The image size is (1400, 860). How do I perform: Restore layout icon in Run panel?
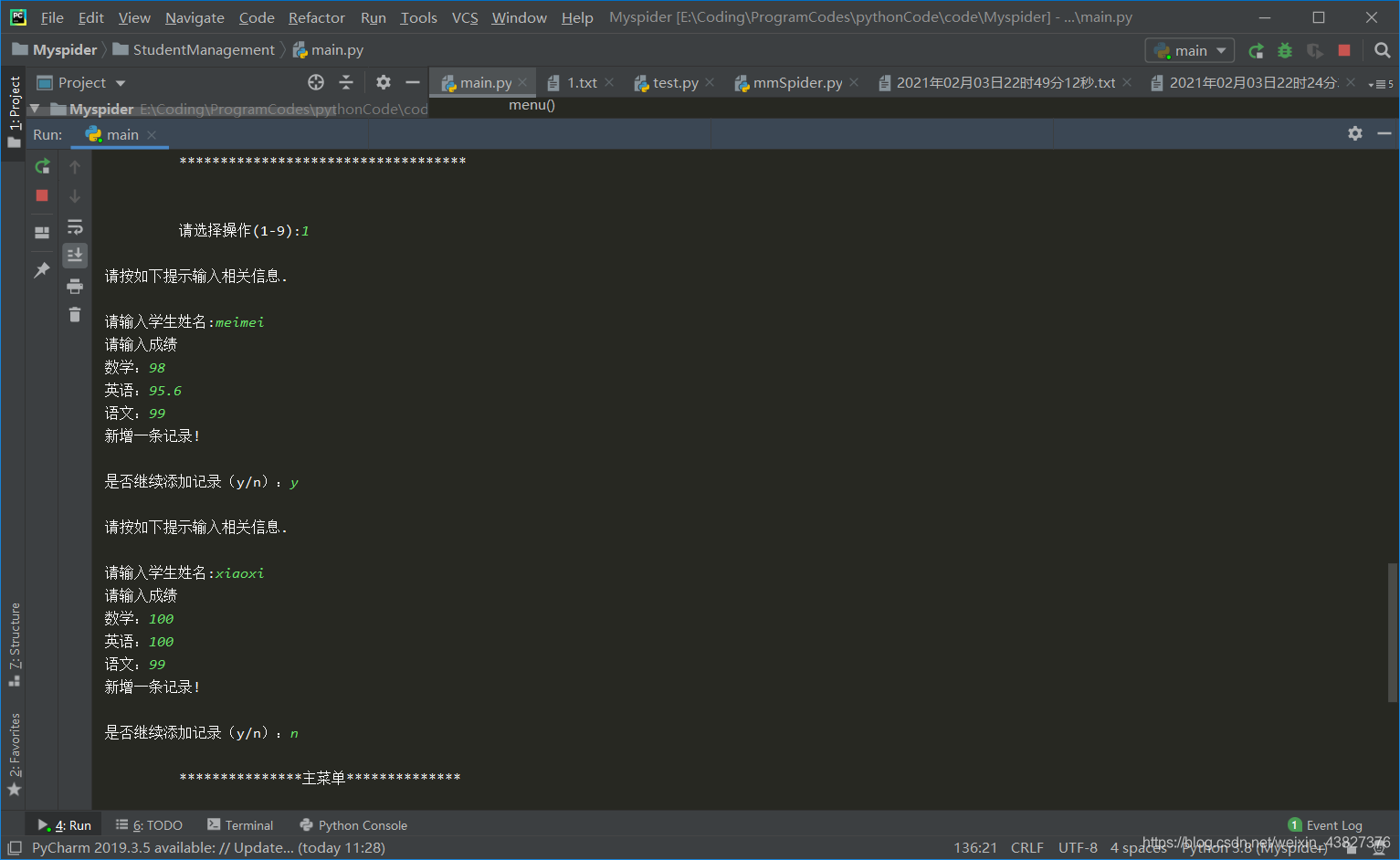pyautogui.click(x=42, y=232)
